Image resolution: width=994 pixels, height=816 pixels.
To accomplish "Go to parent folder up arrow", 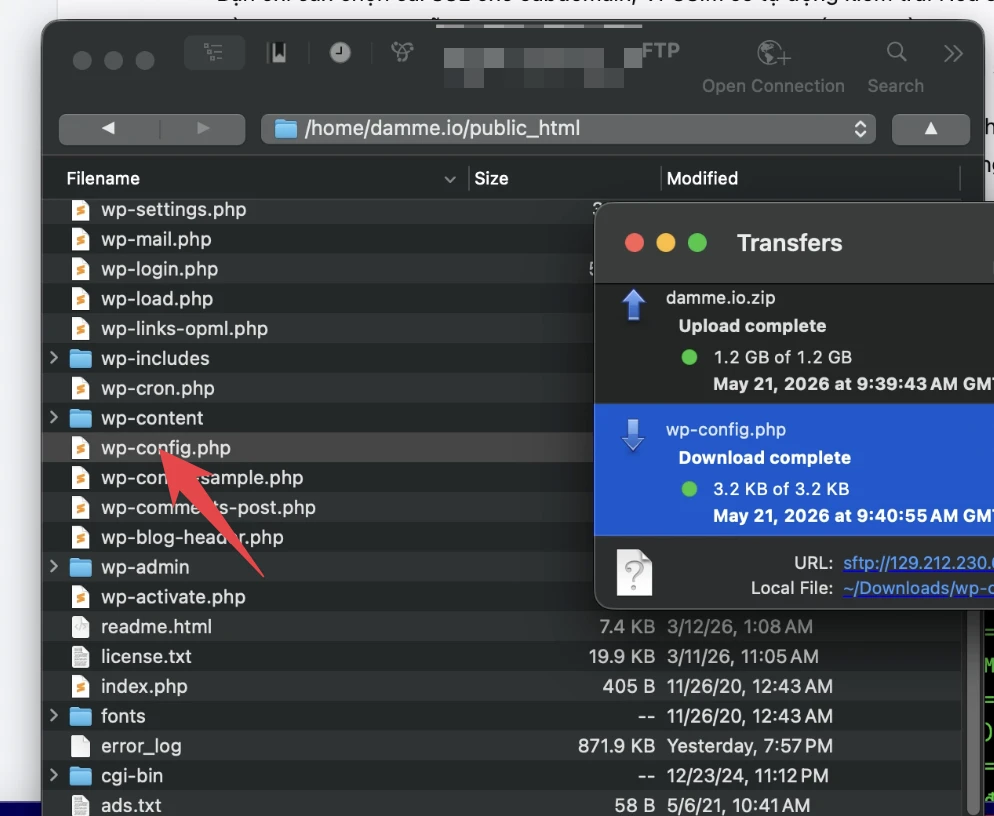I will [x=930, y=129].
